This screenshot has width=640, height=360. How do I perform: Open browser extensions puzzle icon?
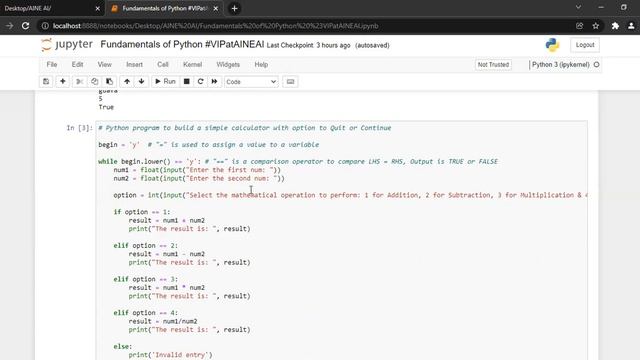(615, 26)
